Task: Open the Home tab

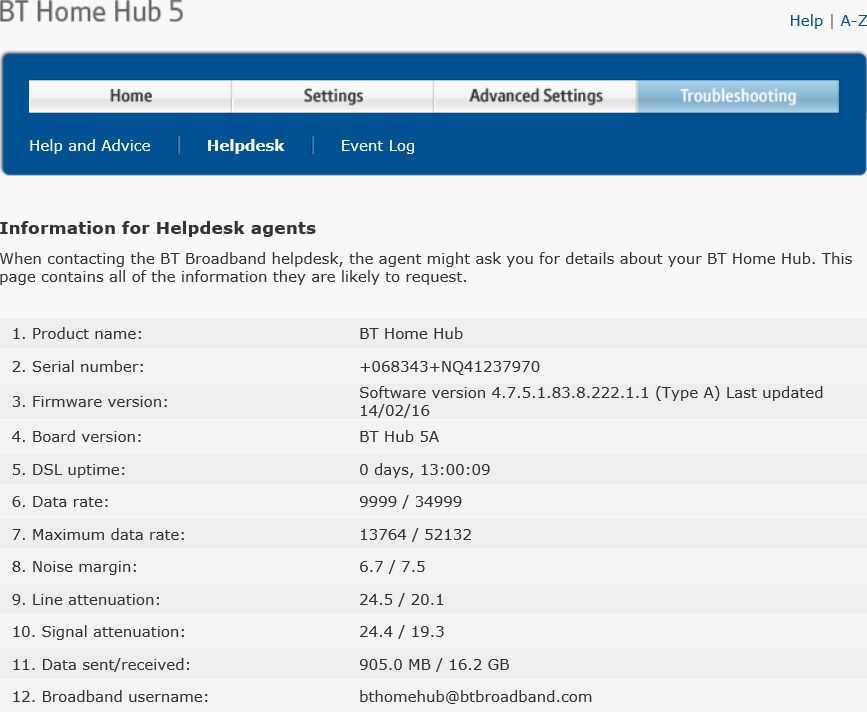Action: [x=130, y=96]
